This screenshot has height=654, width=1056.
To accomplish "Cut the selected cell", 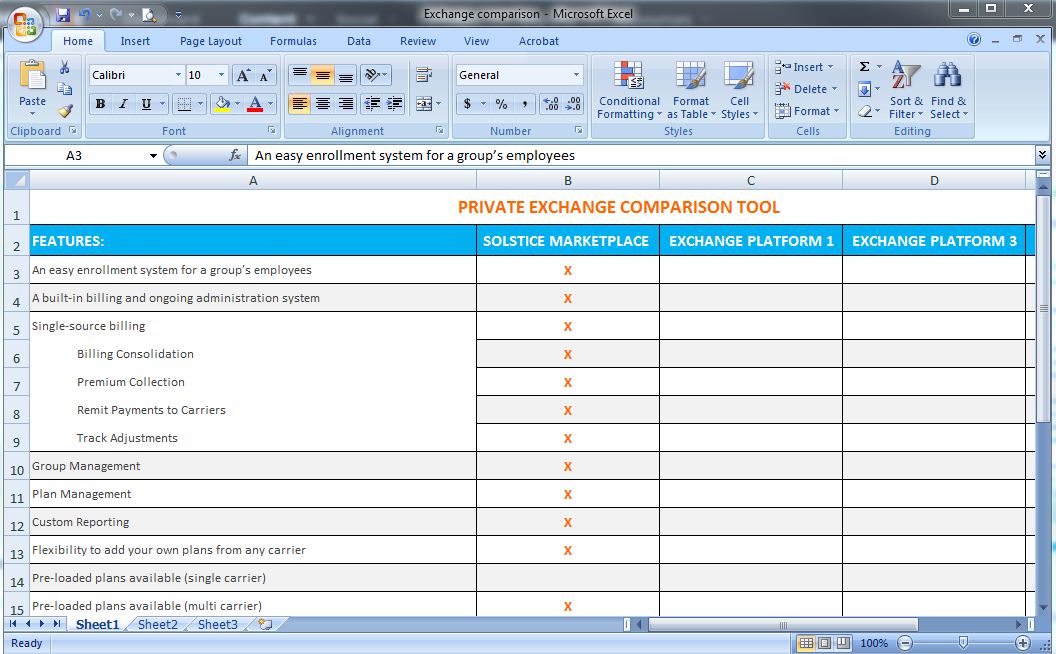I will (65, 67).
